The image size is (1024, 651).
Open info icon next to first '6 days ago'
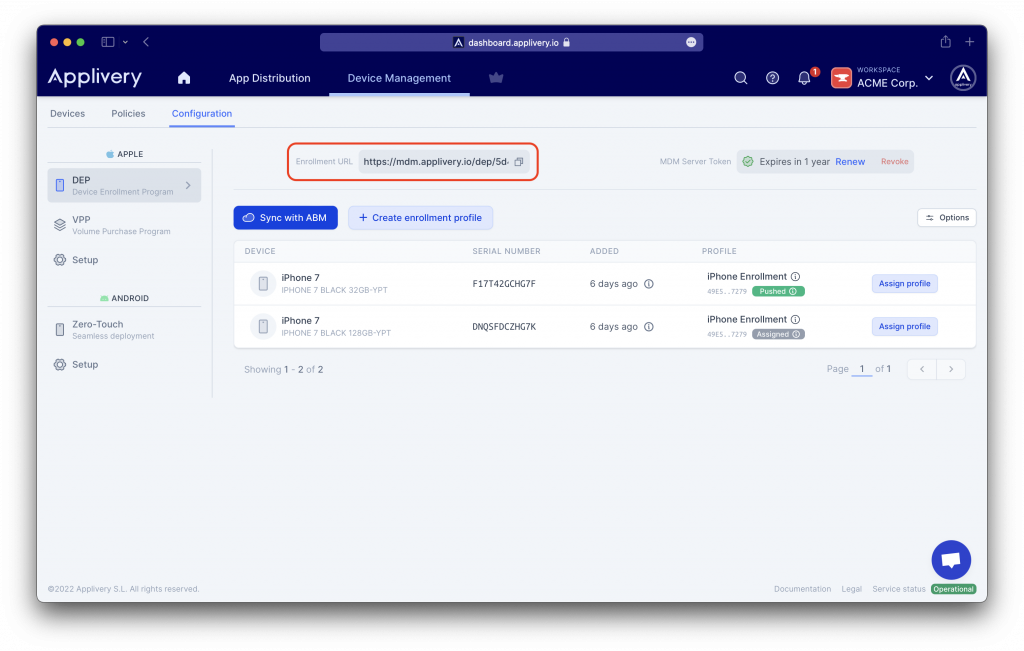(648, 284)
